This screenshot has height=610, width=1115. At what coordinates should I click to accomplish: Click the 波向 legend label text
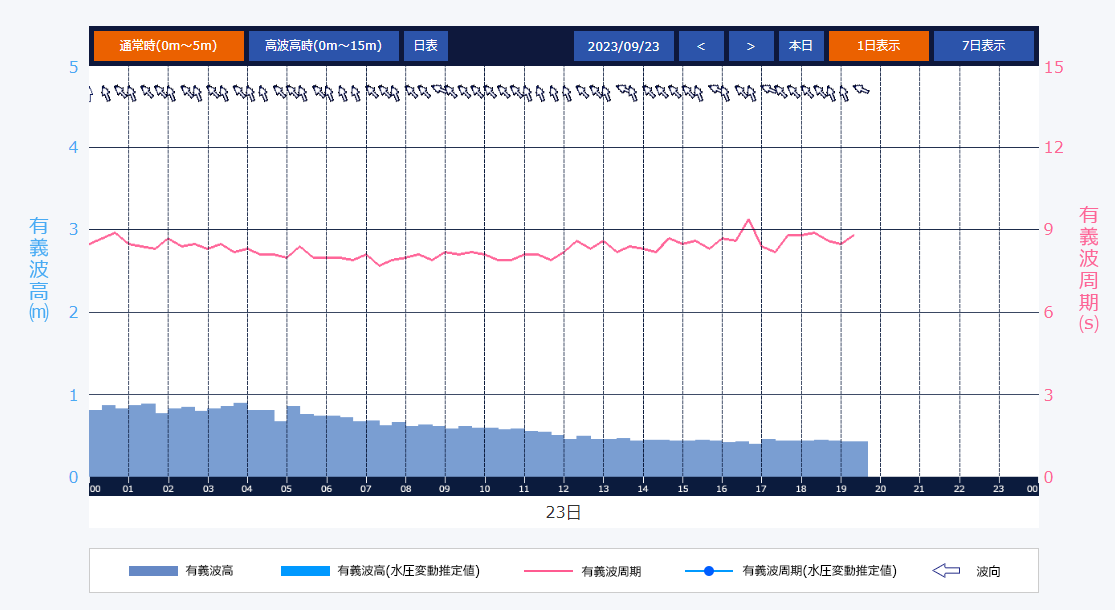[988, 571]
